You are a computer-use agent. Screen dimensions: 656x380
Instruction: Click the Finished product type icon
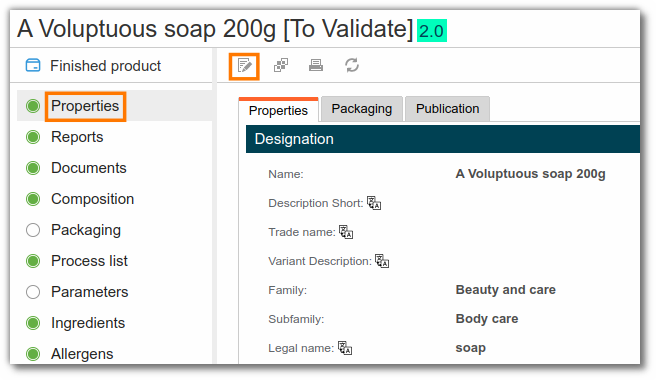[x=33, y=66]
